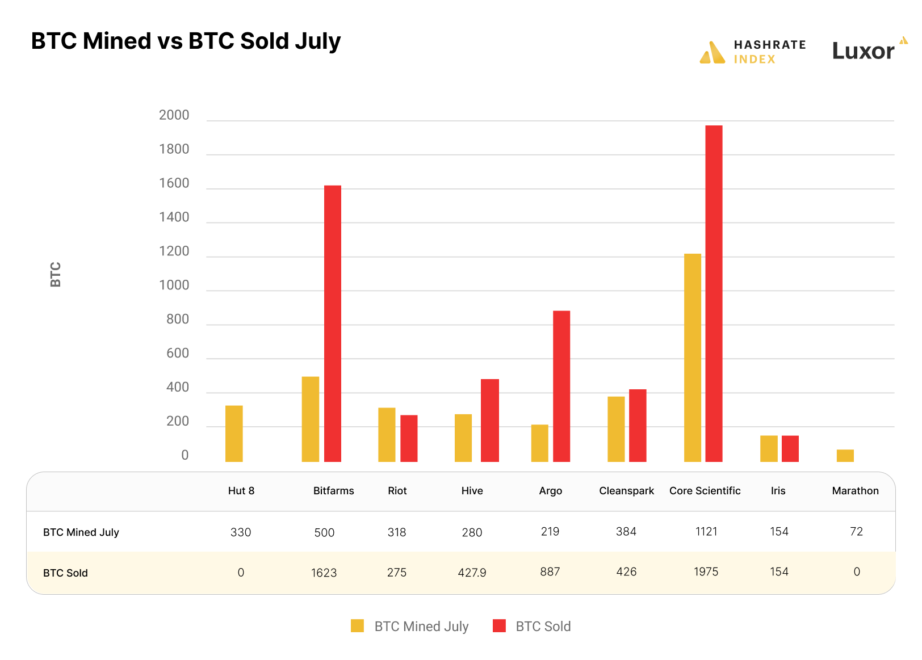Select the Core Scientific column header
Screen dimensions: 922x660
pyautogui.click(x=705, y=491)
